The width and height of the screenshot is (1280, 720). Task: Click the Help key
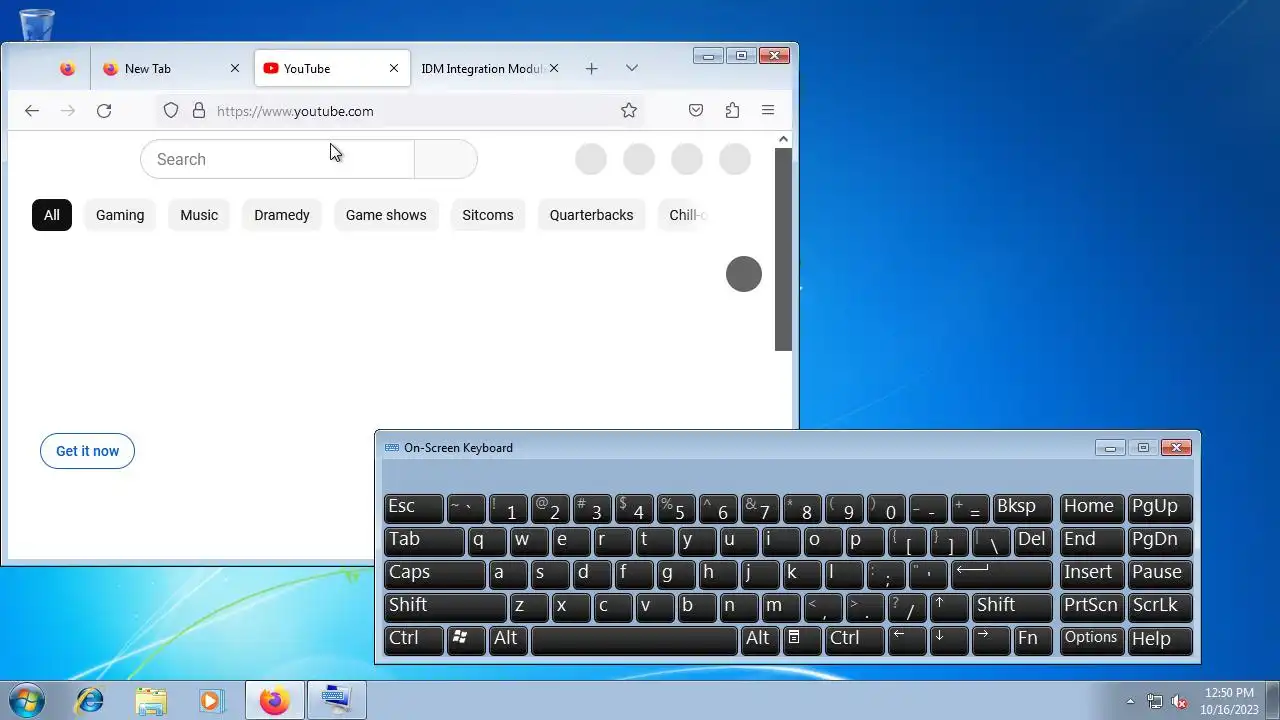1160,640
